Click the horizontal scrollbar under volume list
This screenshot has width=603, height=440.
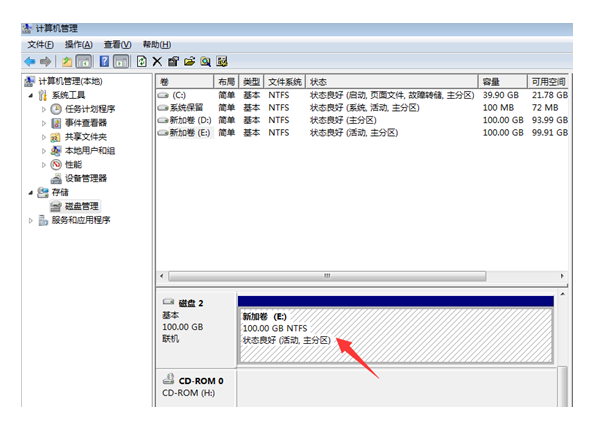[325, 276]
